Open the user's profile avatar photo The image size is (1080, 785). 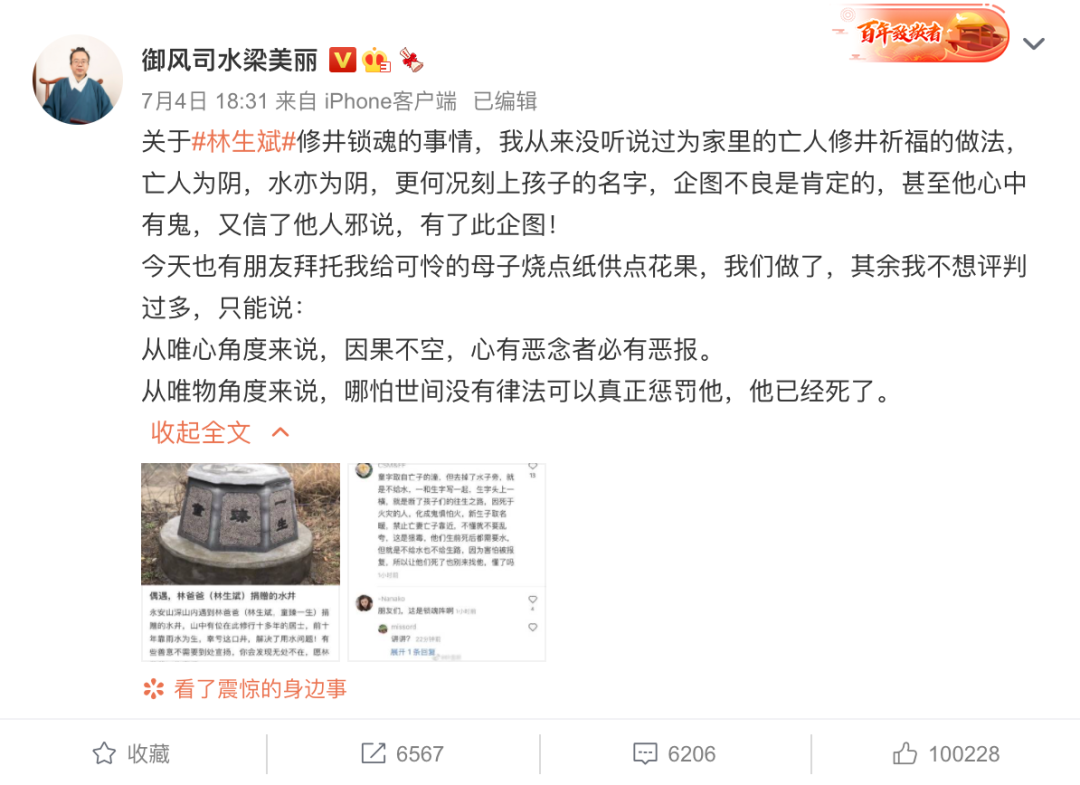77,80
